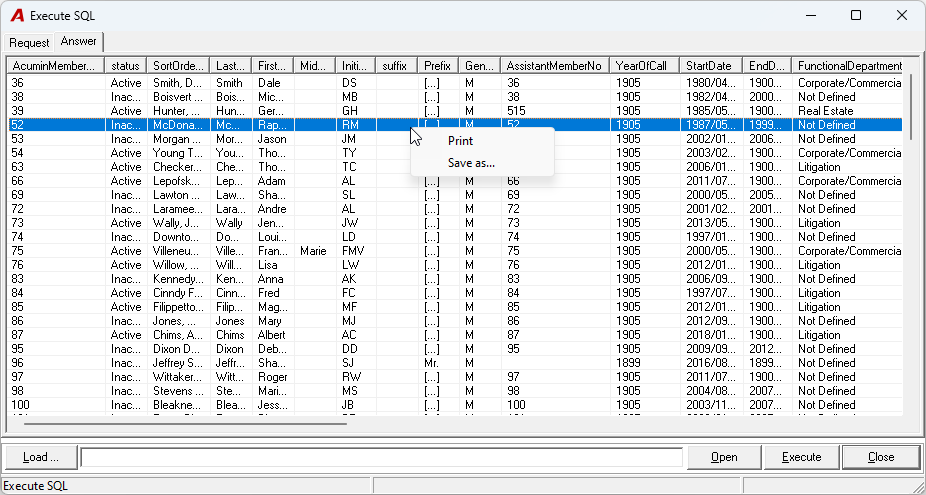
Task: Click the application logo icon in title bar
Action: point(17,15)
